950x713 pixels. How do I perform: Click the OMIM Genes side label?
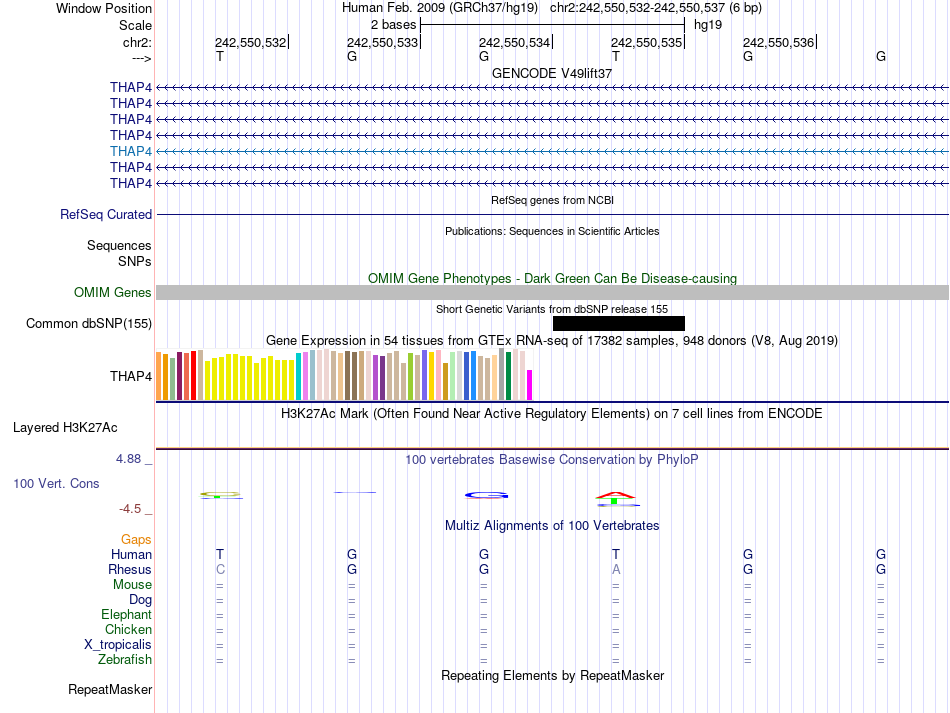pyautogui.click(x=113, y=293)
